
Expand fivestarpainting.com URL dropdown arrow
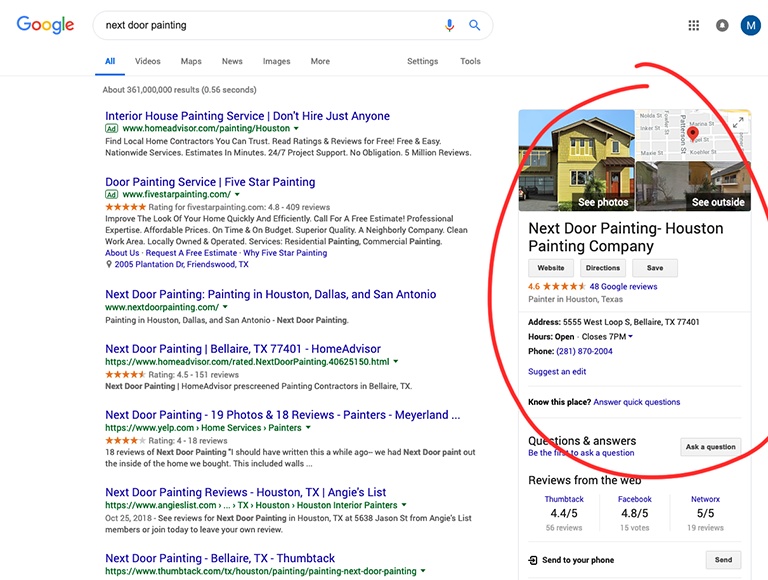(237, 194)
